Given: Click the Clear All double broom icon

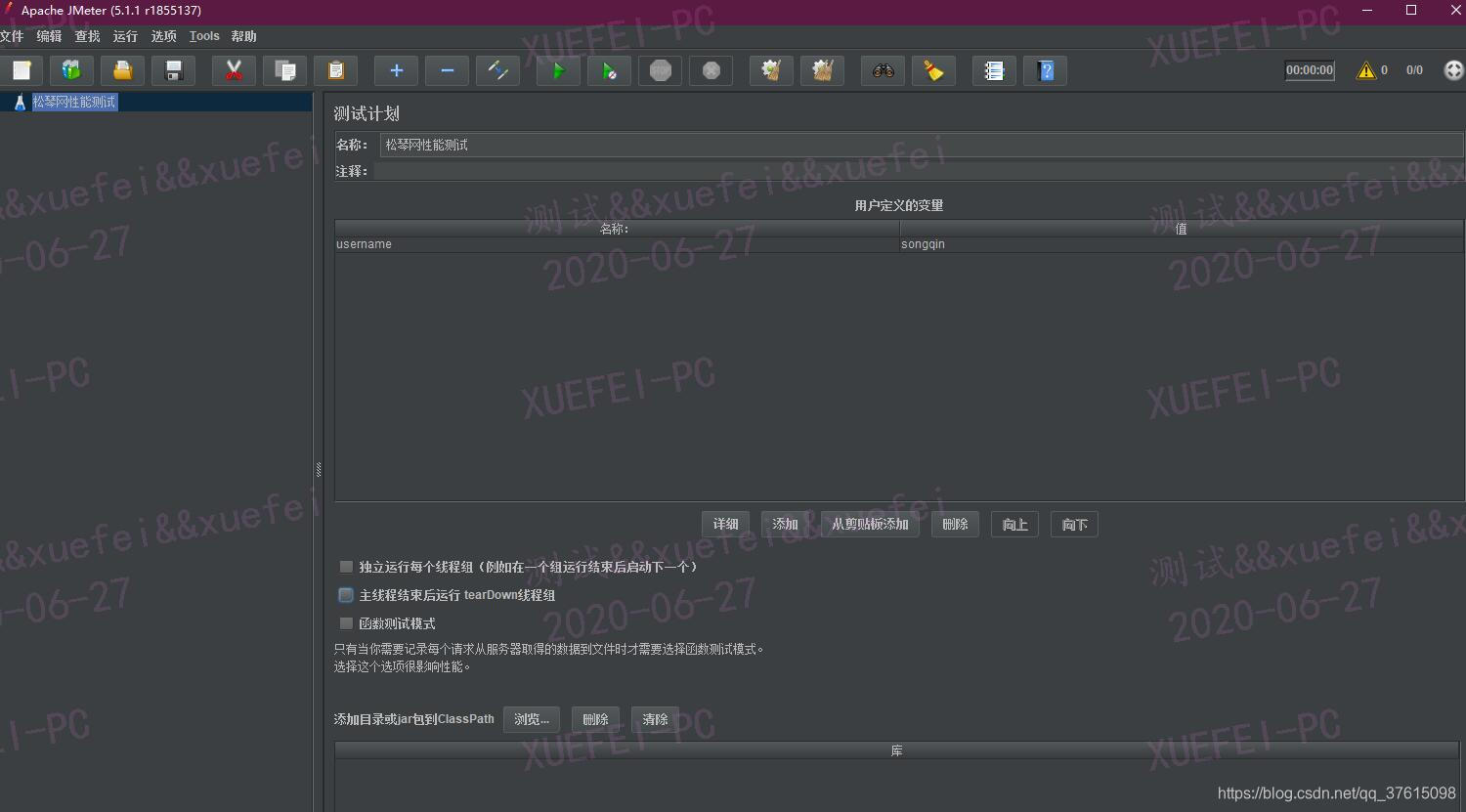Looking at the screenshot, I should (822, 70).
